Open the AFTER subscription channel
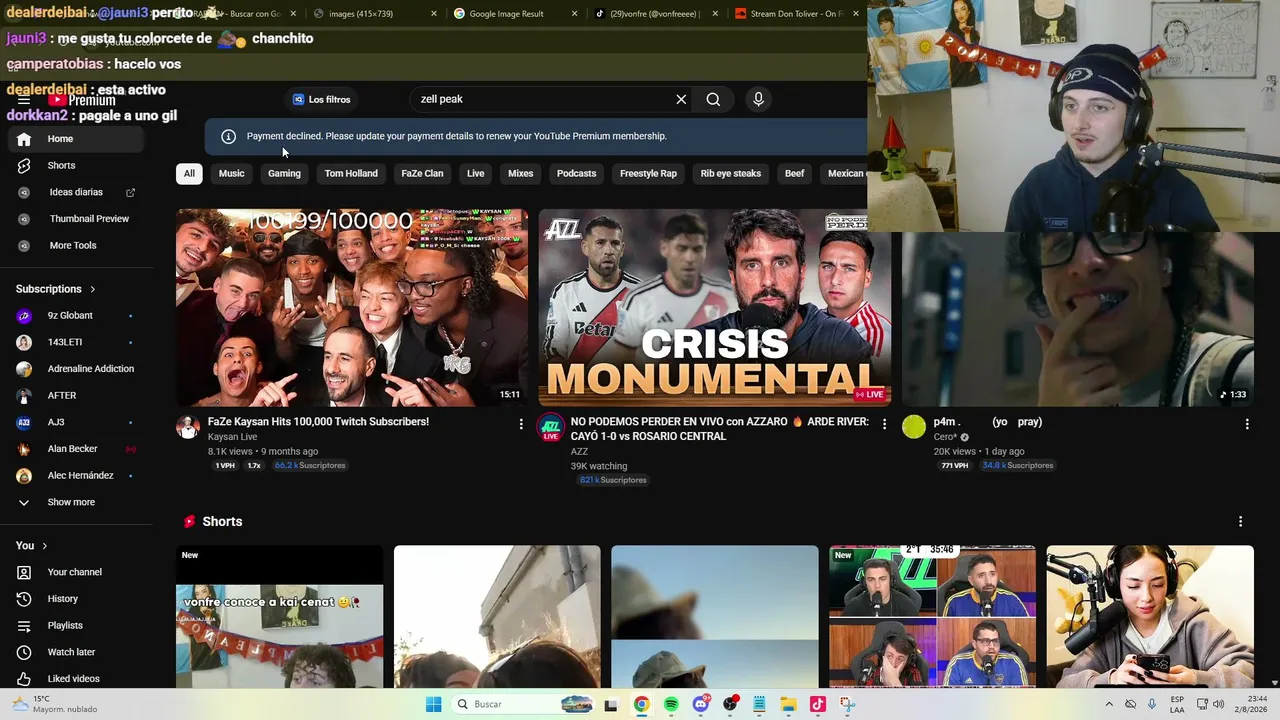Viewport: 1280px width, 720px height. pyautogui.click(x=77, y=396)
